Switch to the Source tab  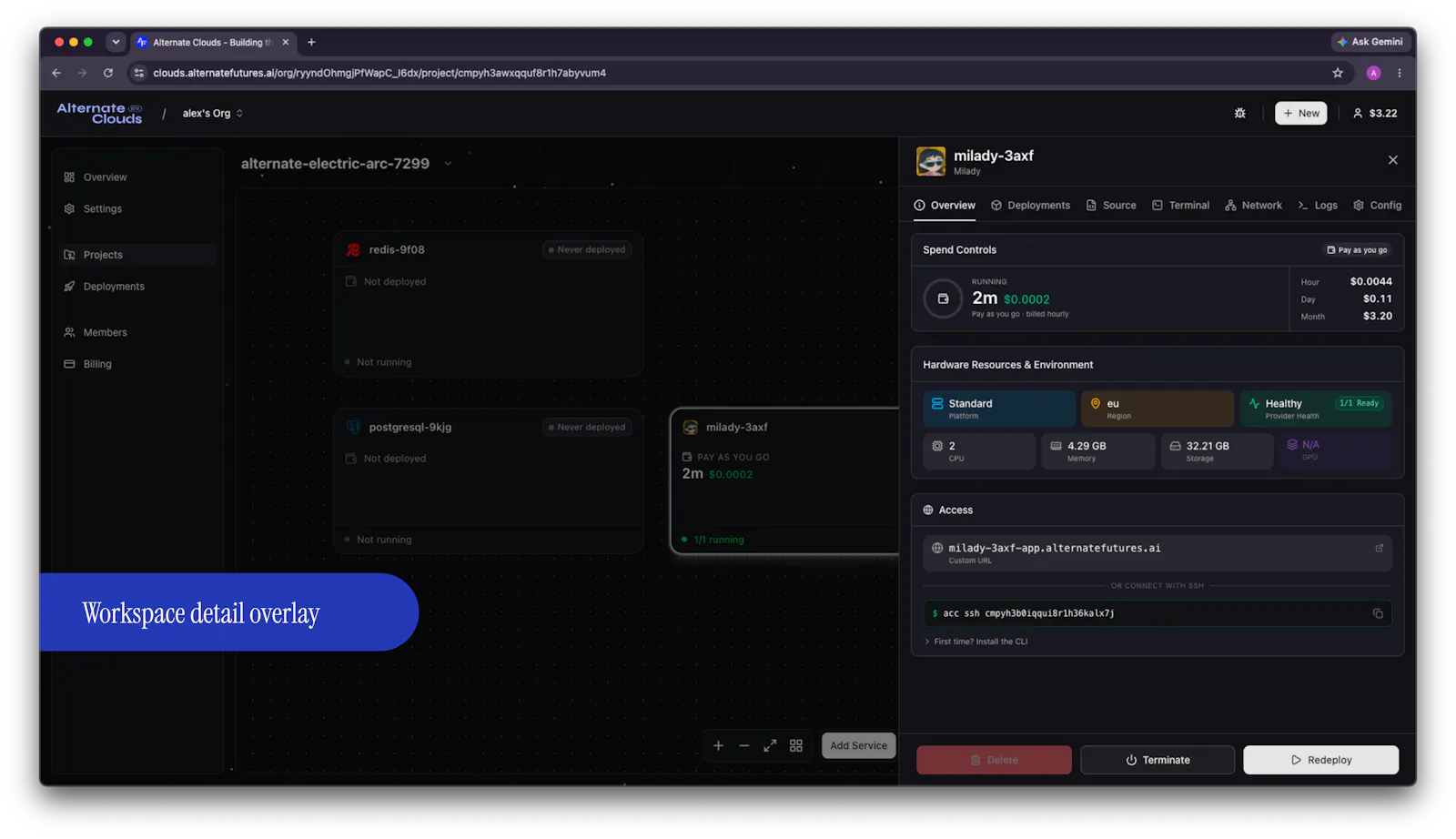(1111, 206)
